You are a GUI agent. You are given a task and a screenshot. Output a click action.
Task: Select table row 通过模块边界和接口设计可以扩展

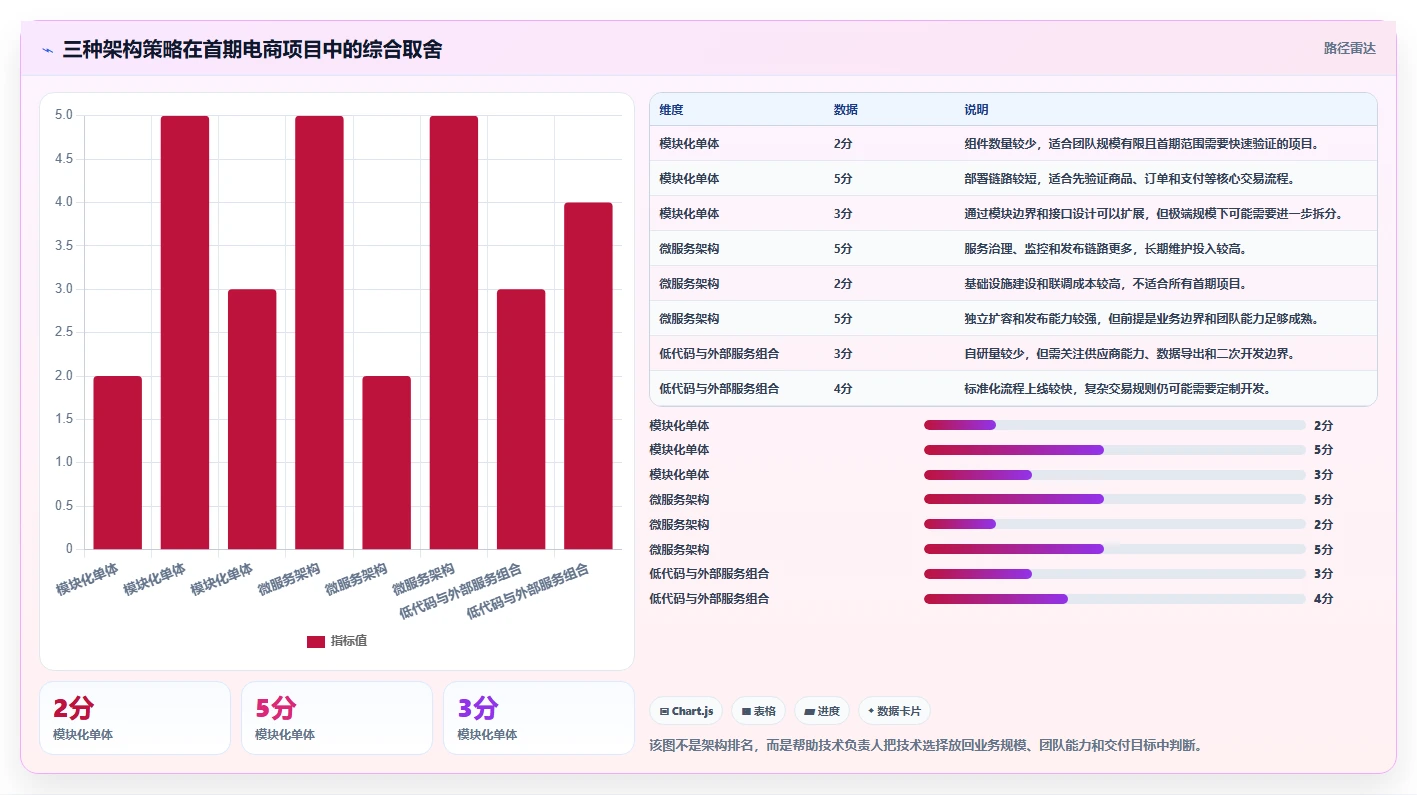pyautogui.click(x=1013, y=214)
